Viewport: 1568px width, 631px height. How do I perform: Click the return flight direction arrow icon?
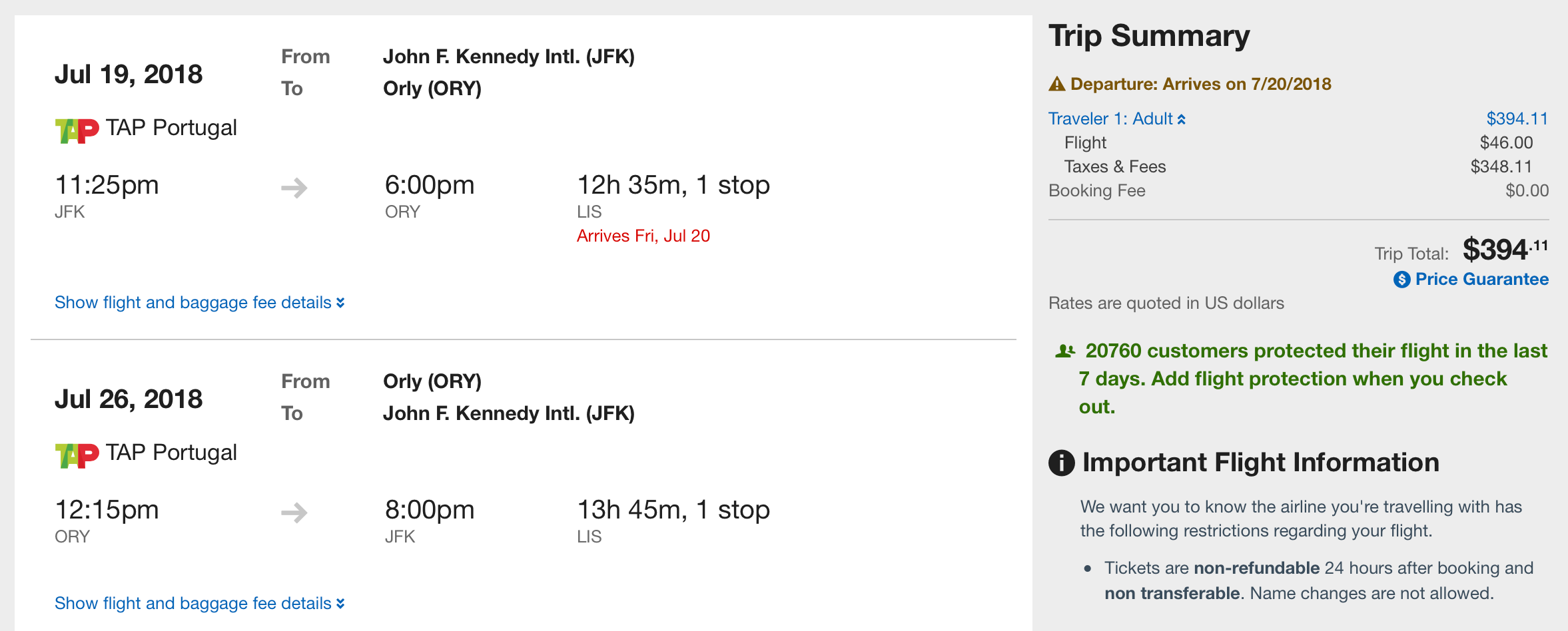pyautogui.click(x=294, y=513)
